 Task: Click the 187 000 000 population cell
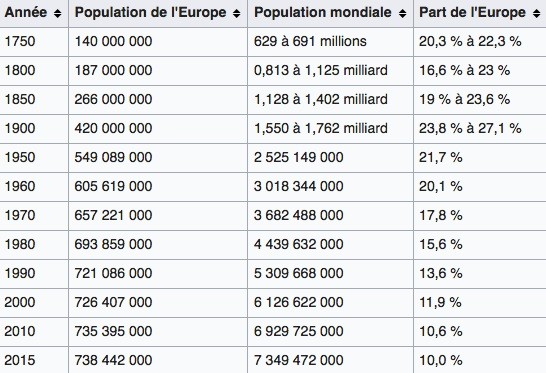coord(158,70)
